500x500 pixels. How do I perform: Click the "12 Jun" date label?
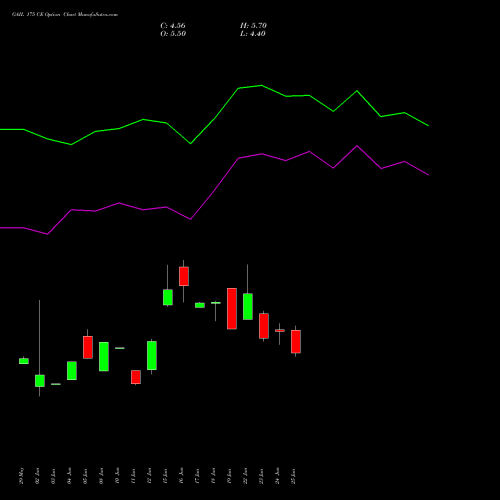point(150,476)
